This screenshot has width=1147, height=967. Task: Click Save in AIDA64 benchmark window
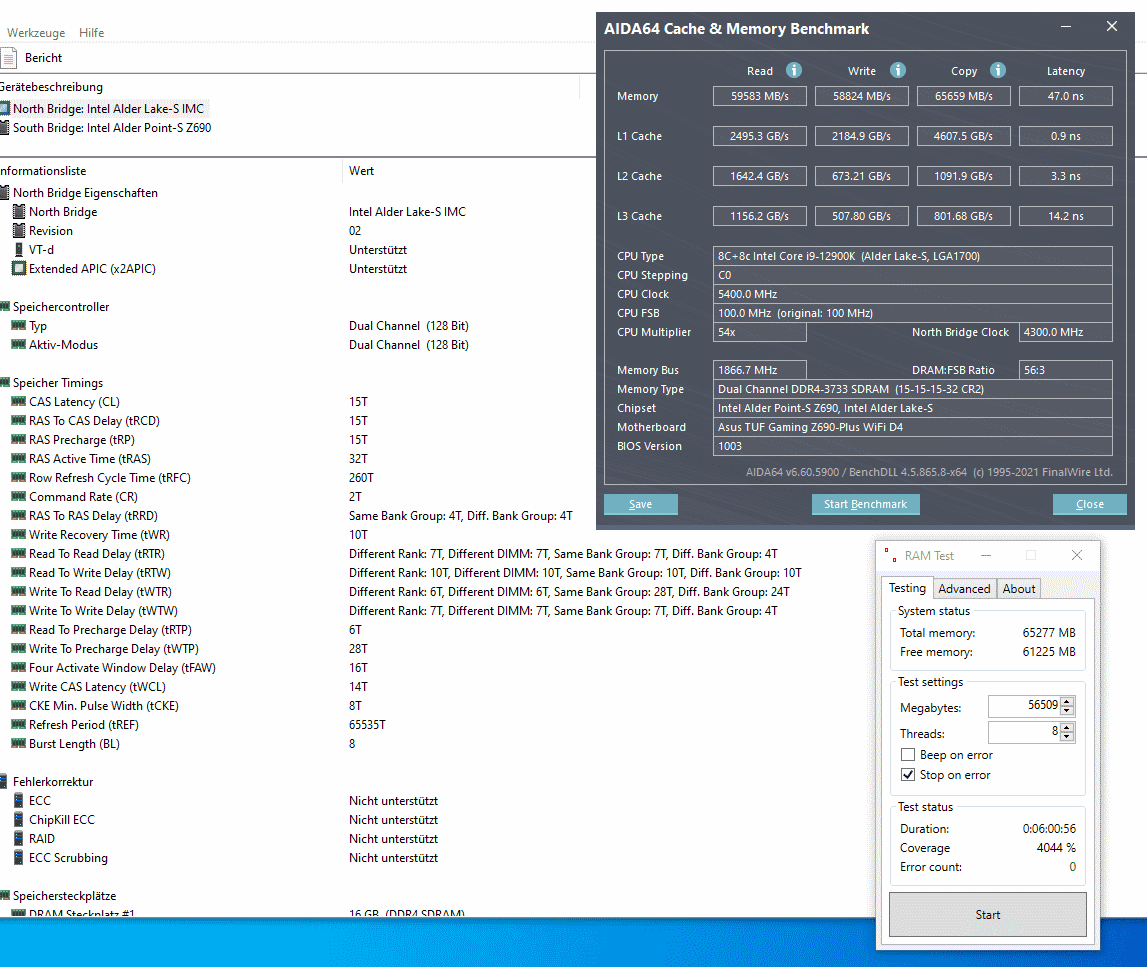point(640,504)
